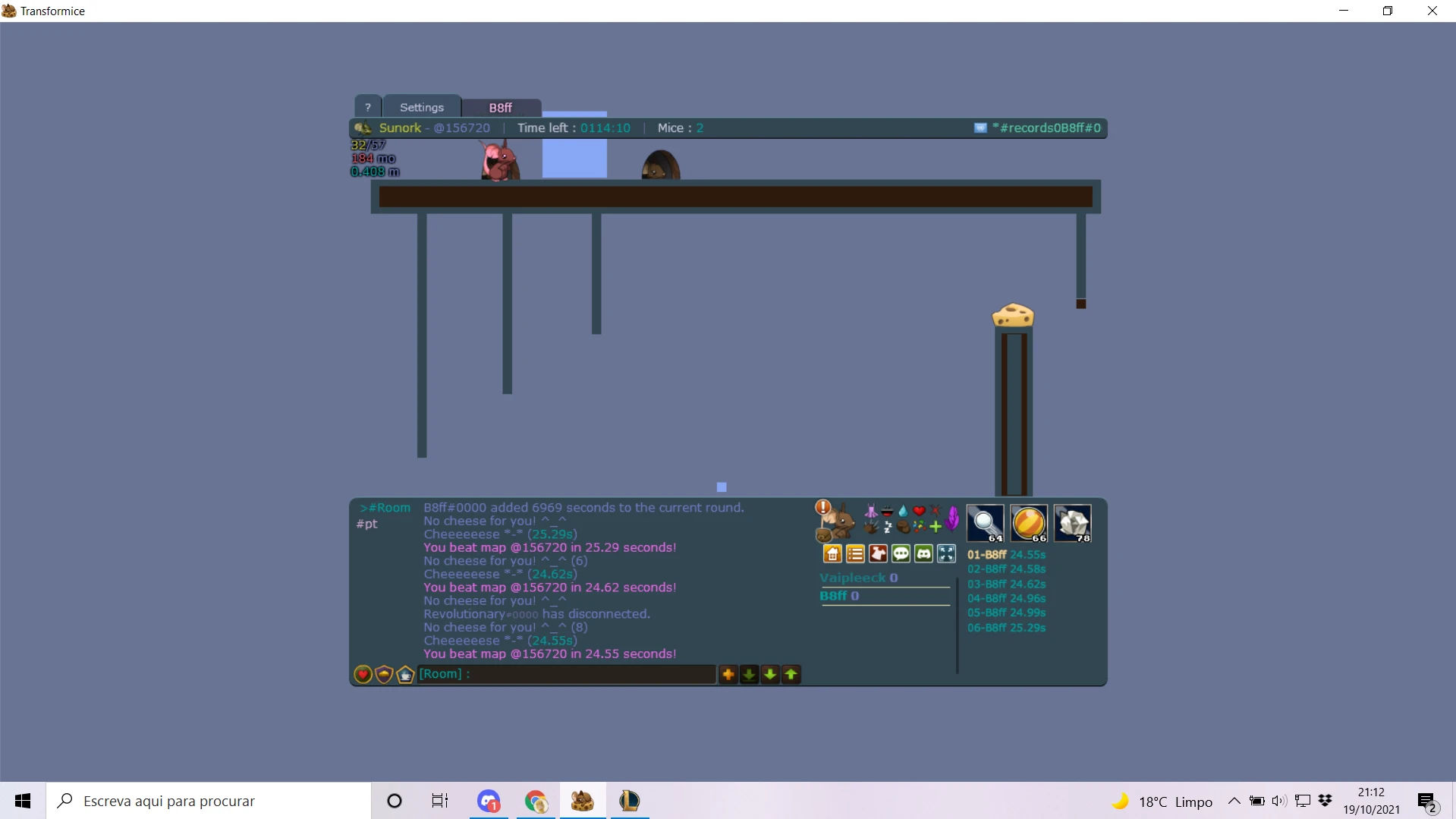Open League of Legends taskbar icon
The image size is (1456, 819).
pyautogui.click(x=629, y=801)
